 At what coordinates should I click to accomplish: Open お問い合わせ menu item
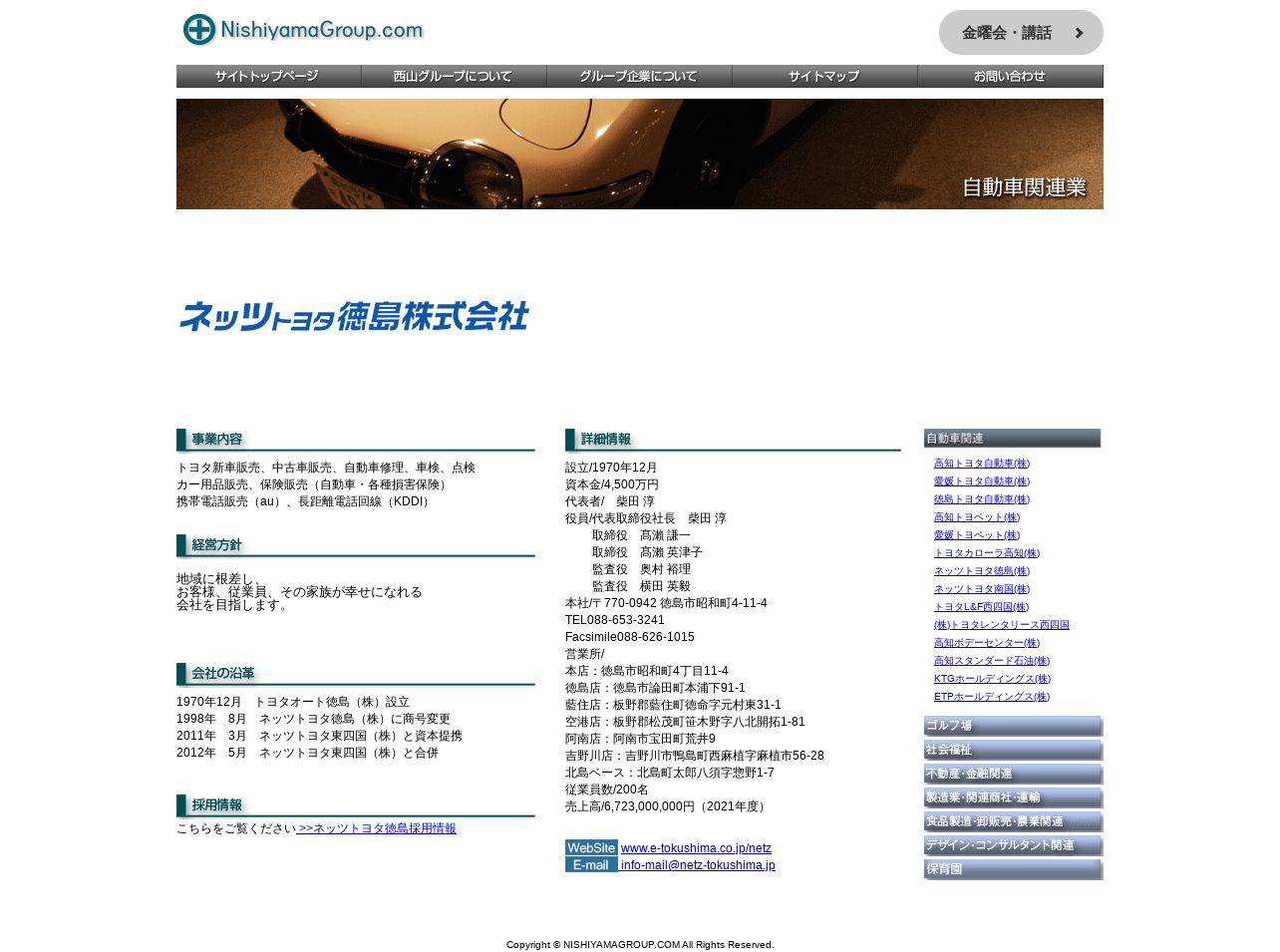coord(1010,77)
